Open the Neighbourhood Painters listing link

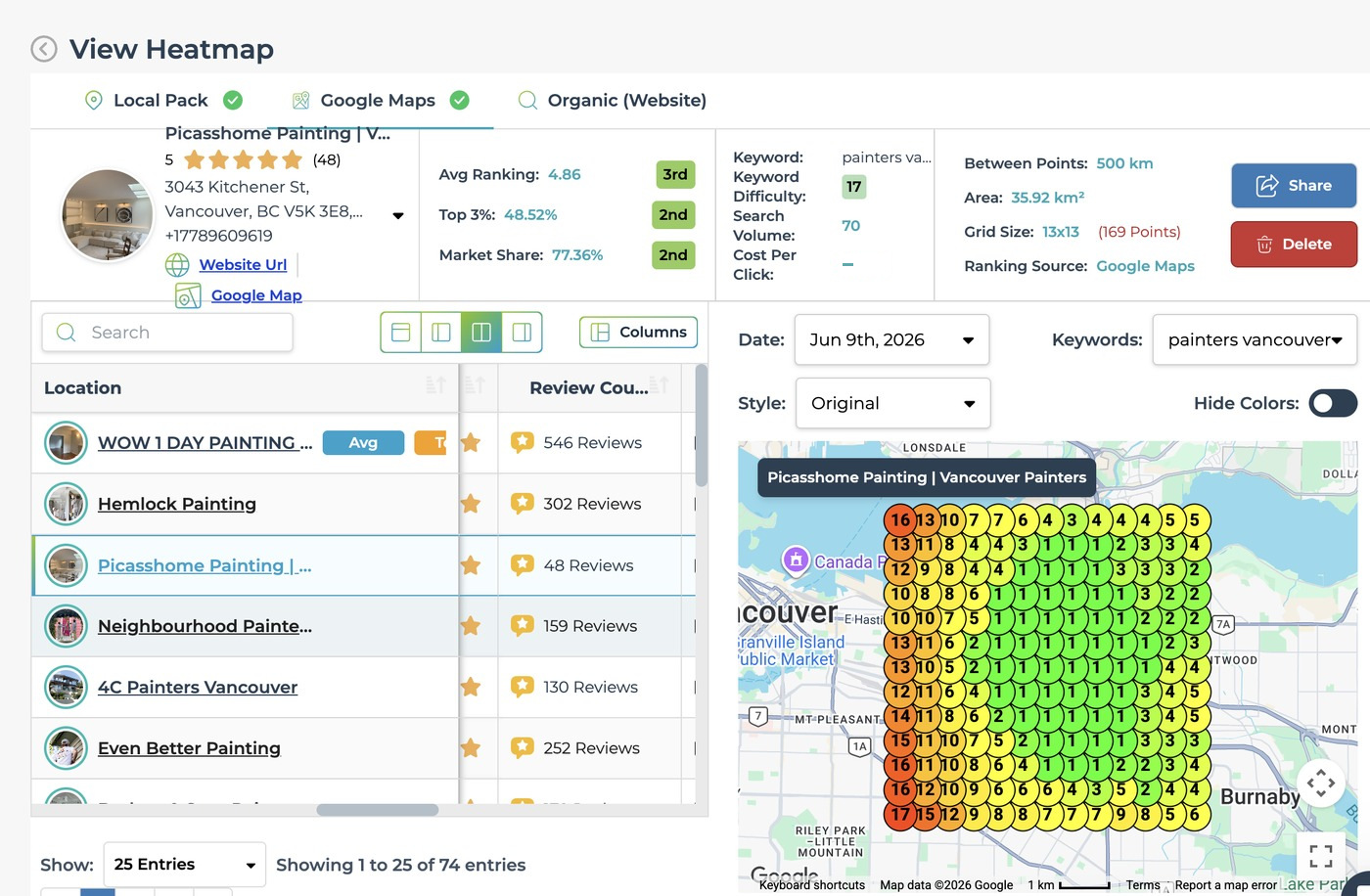click(205, 626)
